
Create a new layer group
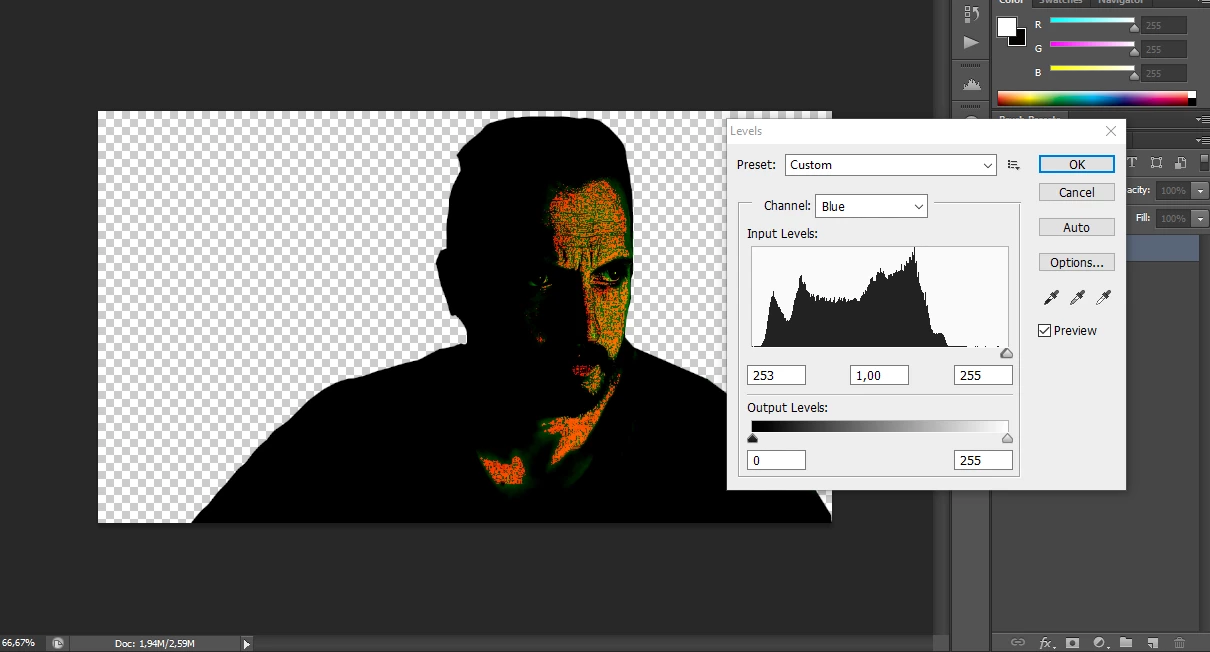pos(1126,642)
